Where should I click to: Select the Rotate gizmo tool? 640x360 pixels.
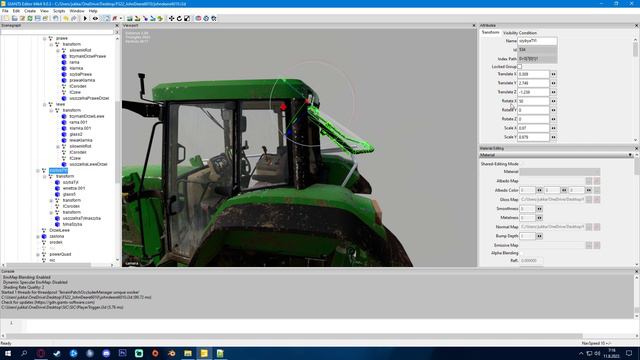[179, 18]
